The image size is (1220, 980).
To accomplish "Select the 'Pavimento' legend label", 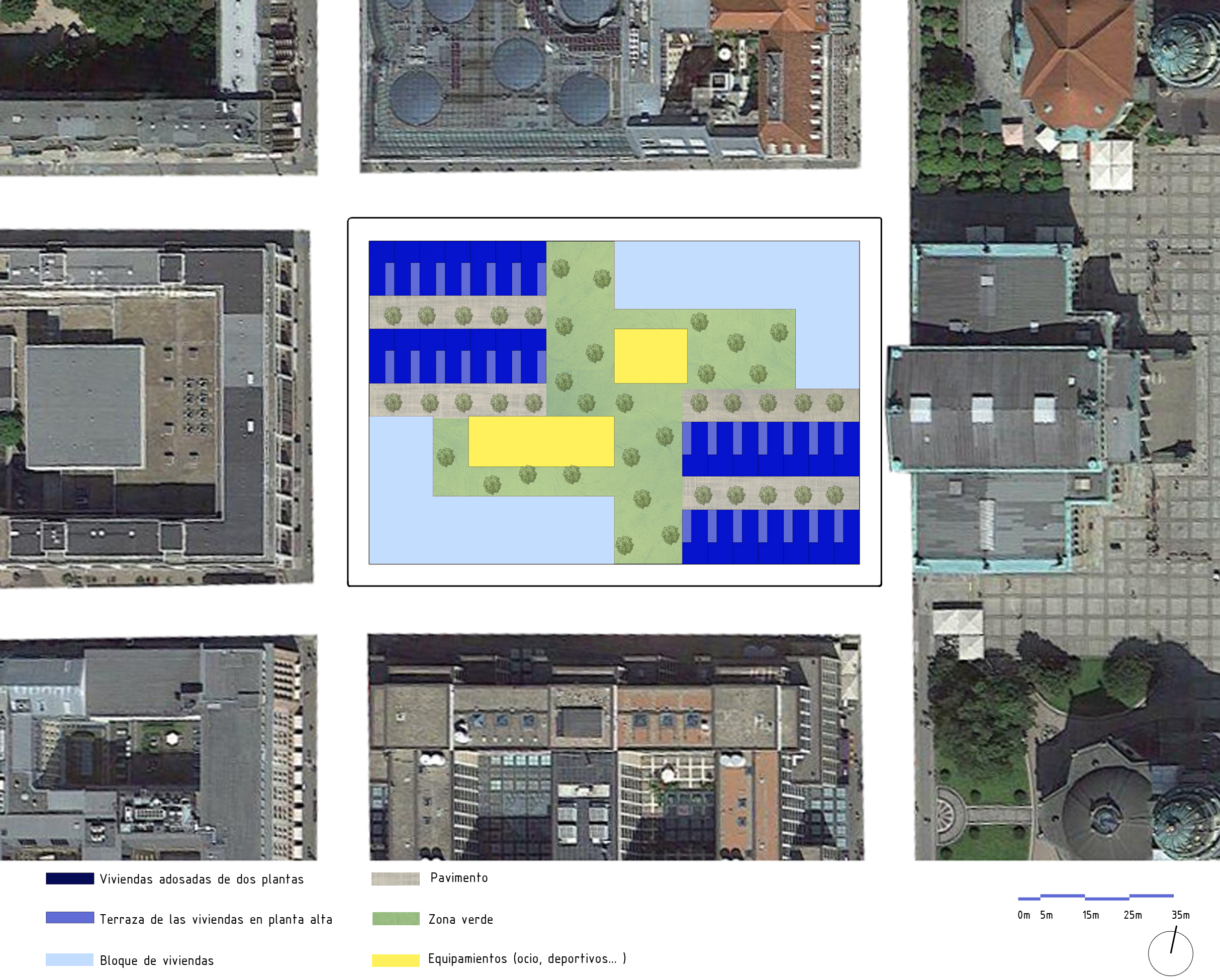I will (459, 877).
